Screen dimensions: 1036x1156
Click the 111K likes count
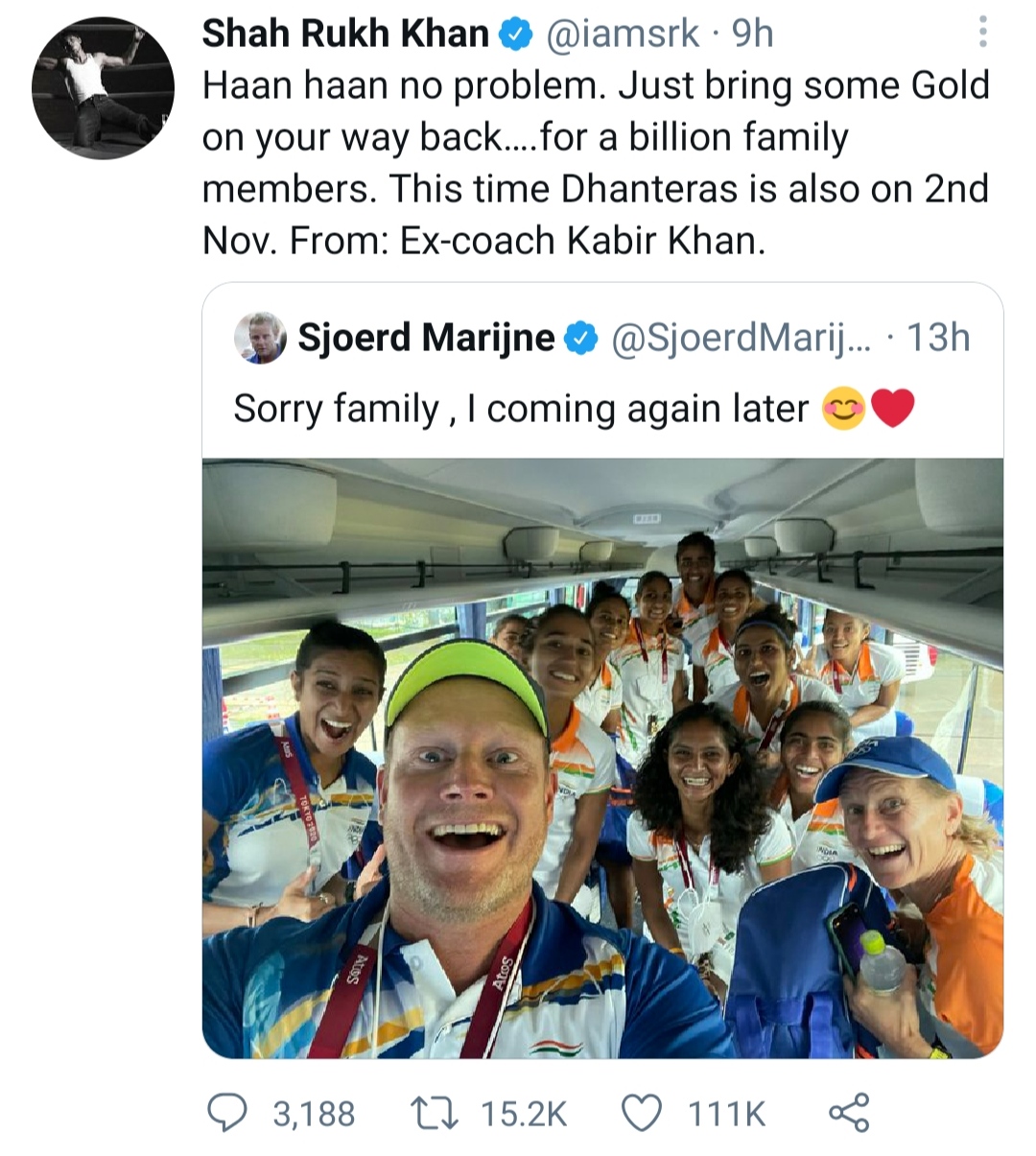pyautogui.click(x=726, y=1114)
